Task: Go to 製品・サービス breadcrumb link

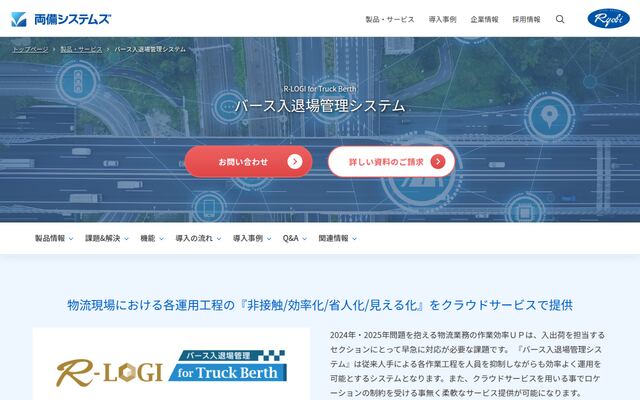Action: 81,49
